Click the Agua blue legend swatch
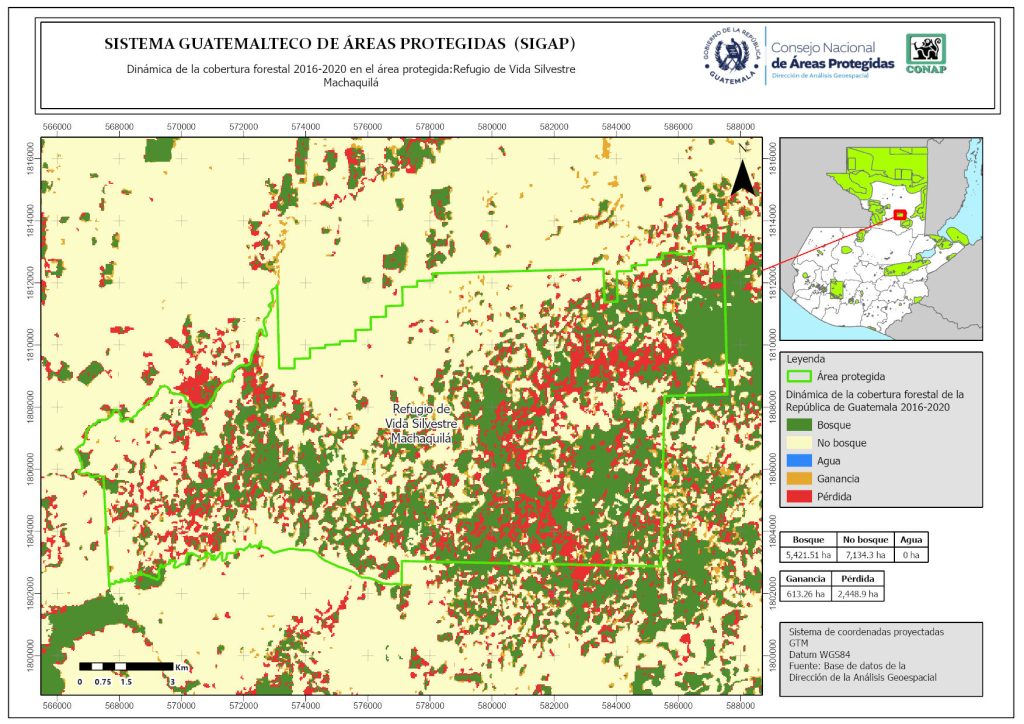This screenshot has width=1024, height=724. pos(799,461)
